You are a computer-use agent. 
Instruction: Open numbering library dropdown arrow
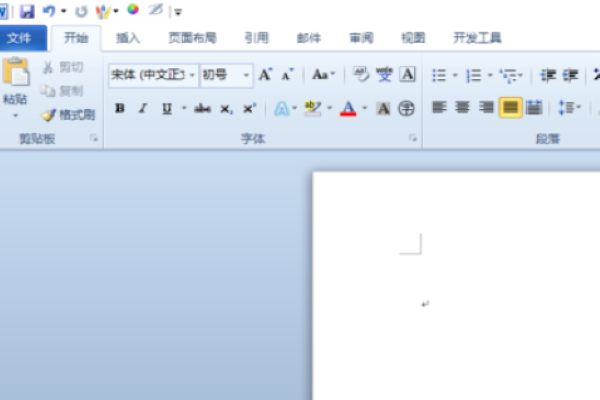pos(490,75)
